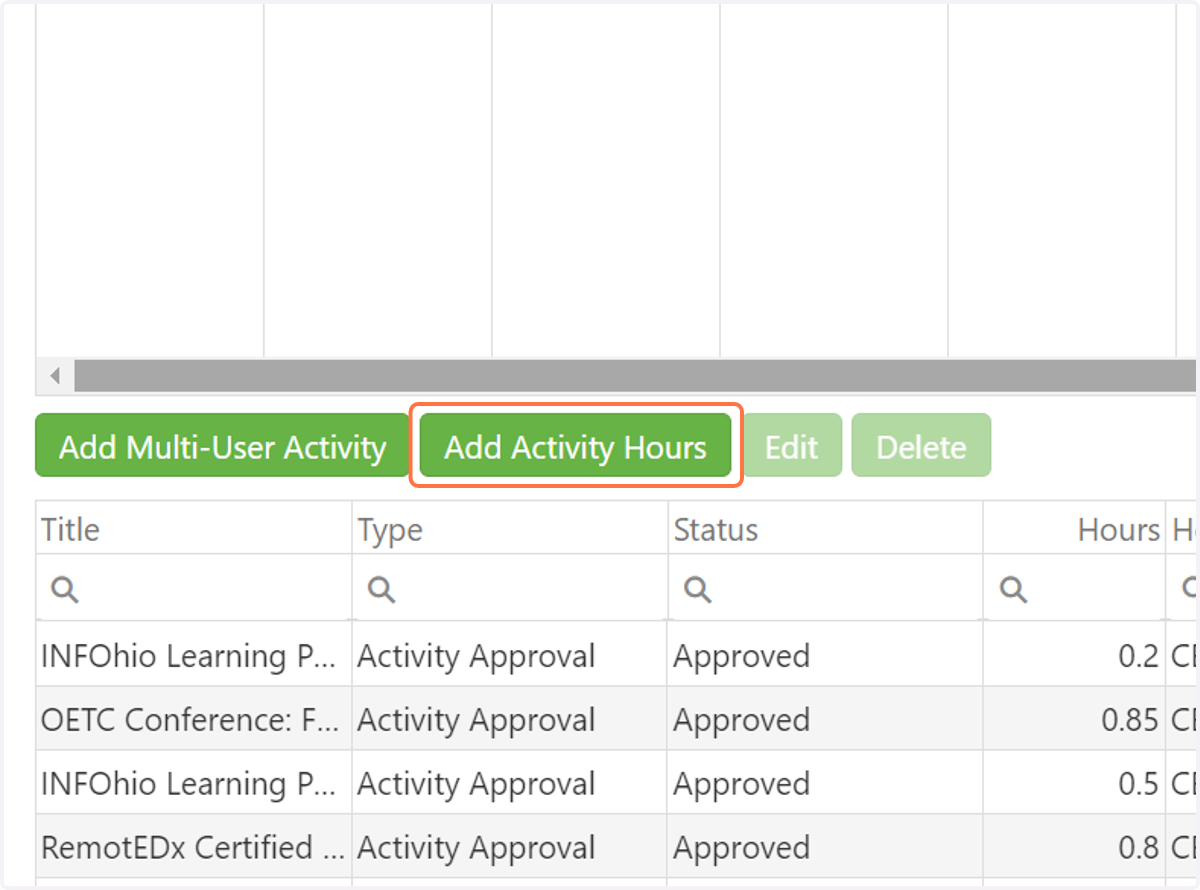Image resolution: width=1200 pixels, height=890 pixels.
Task: Click the search icon under Hours
Action: (x=1013, y=589)
